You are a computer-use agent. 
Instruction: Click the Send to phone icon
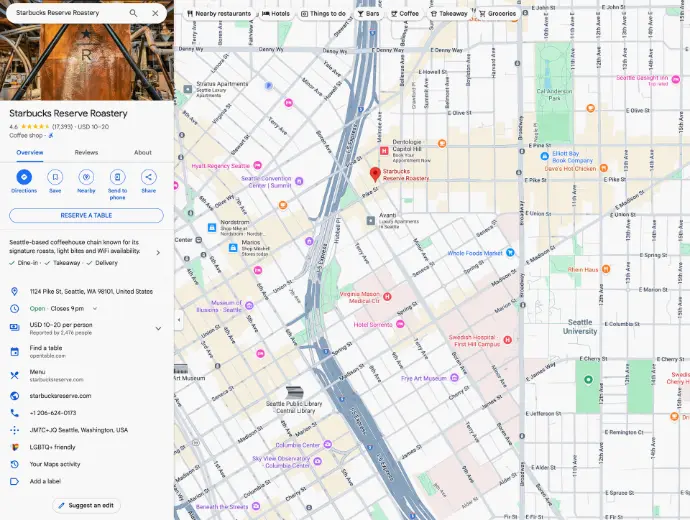coord(117,177)
